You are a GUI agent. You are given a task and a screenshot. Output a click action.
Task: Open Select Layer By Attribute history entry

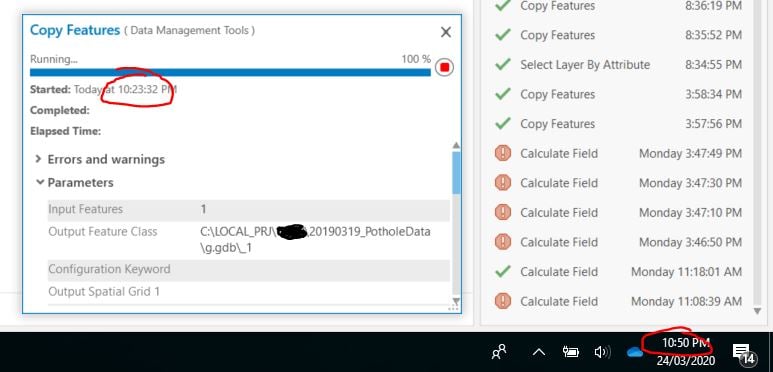click(x=618, y=65)
